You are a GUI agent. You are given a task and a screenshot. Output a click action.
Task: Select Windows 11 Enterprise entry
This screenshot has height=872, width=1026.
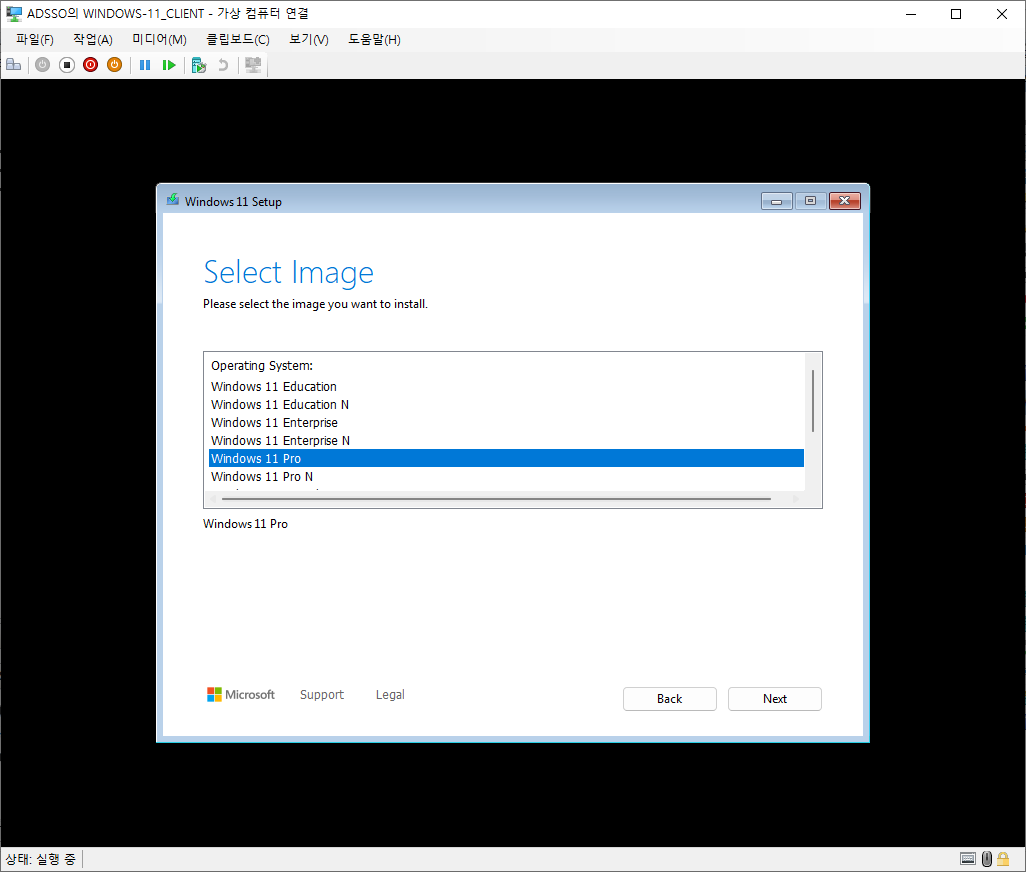pos(506,423)
